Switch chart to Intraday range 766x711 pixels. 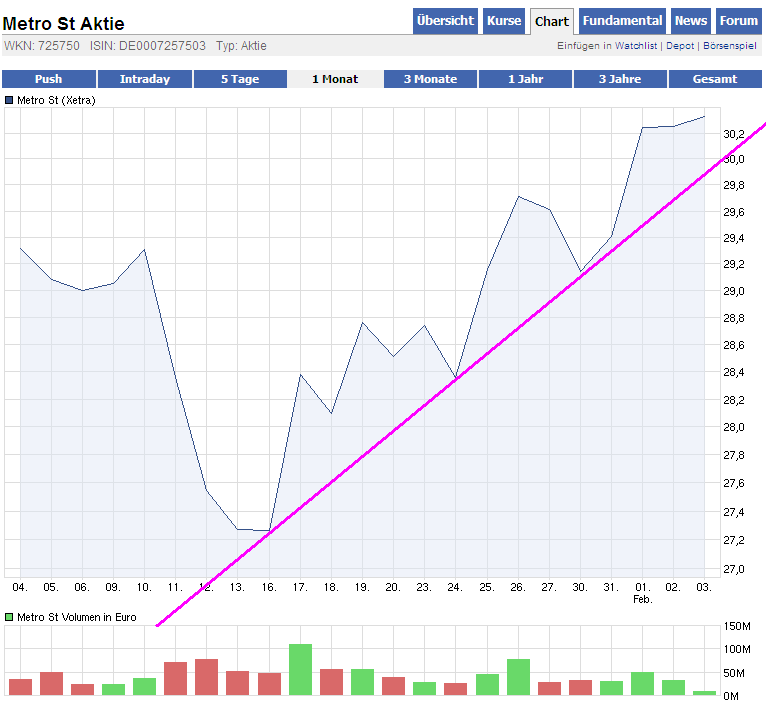tap(144, 79)
